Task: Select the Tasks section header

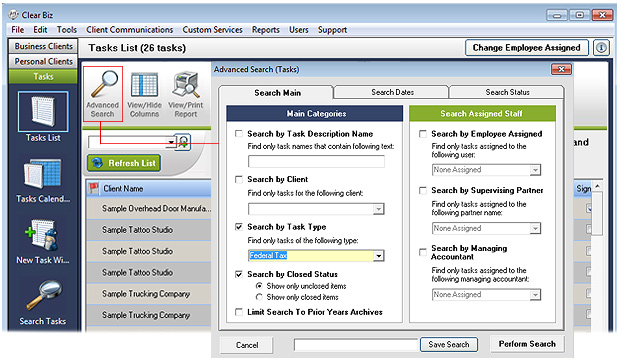Action: 43,76
